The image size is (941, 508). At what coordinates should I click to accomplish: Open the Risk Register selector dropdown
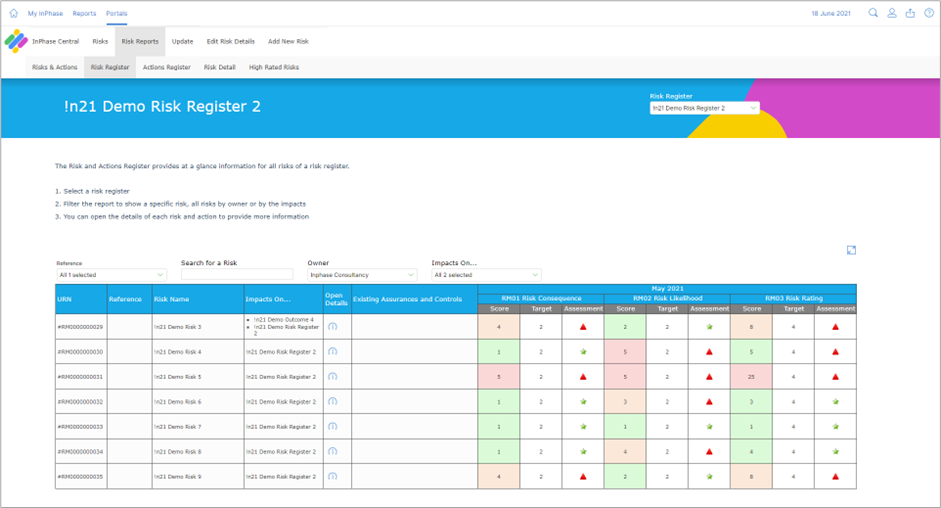tap(705, 108)
